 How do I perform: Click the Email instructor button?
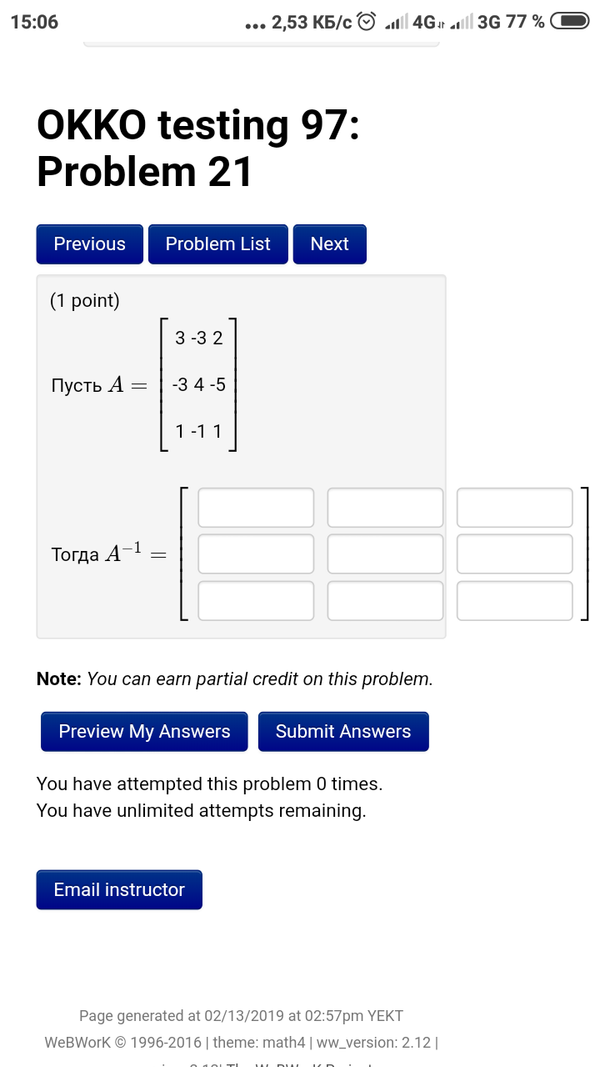tap(119, 889)
